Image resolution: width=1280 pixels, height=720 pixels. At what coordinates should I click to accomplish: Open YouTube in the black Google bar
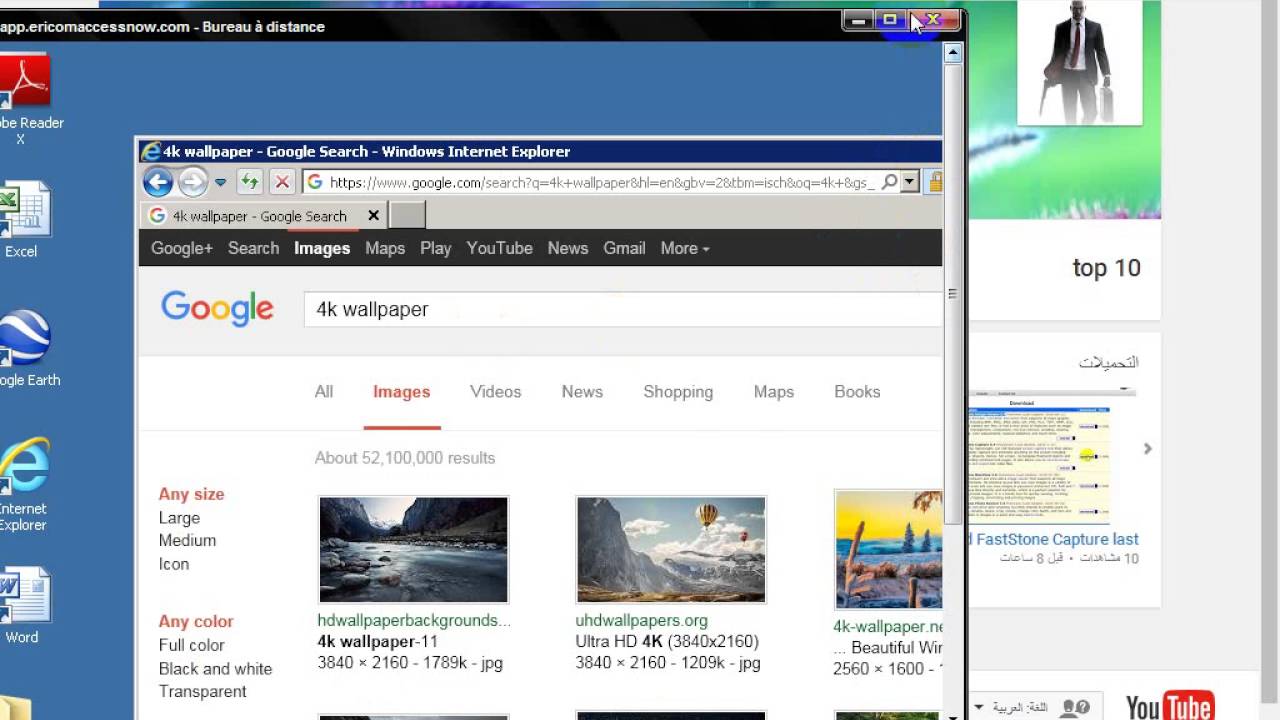(499, 248)
